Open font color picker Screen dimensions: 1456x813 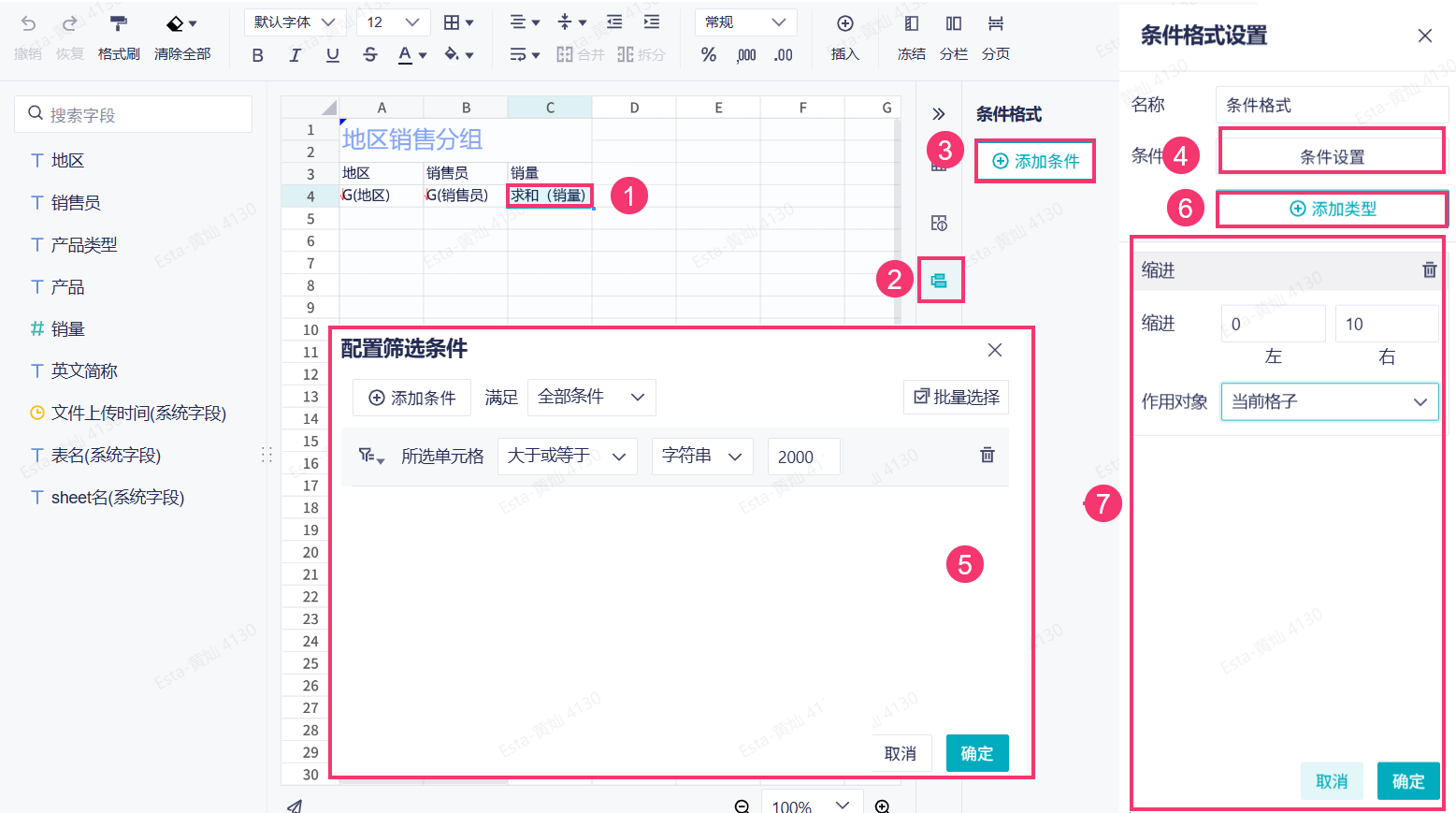(x=411, y=55)
